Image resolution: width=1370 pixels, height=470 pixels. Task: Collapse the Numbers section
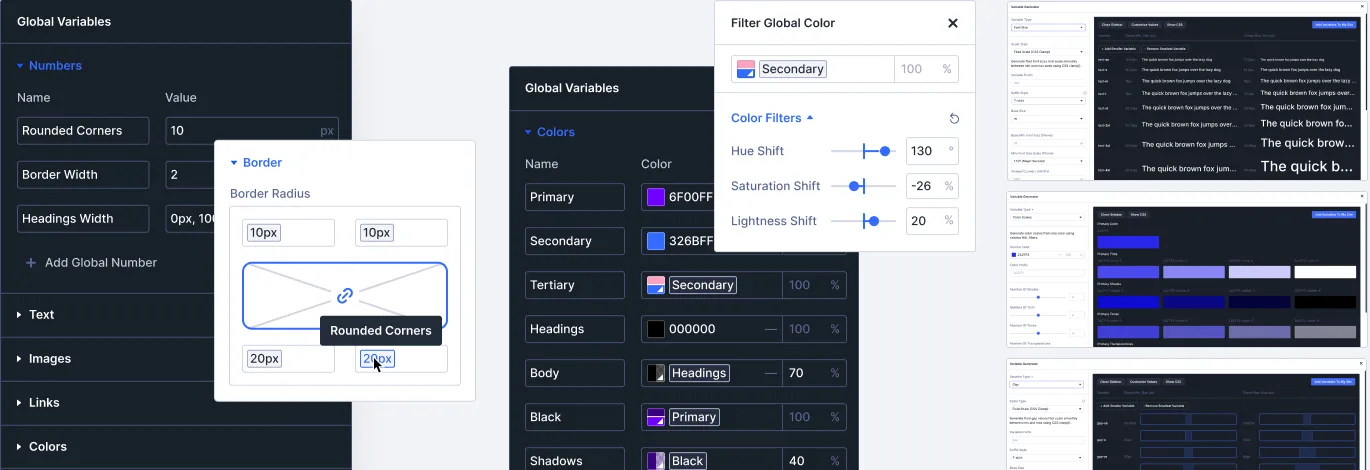point(19,66)
